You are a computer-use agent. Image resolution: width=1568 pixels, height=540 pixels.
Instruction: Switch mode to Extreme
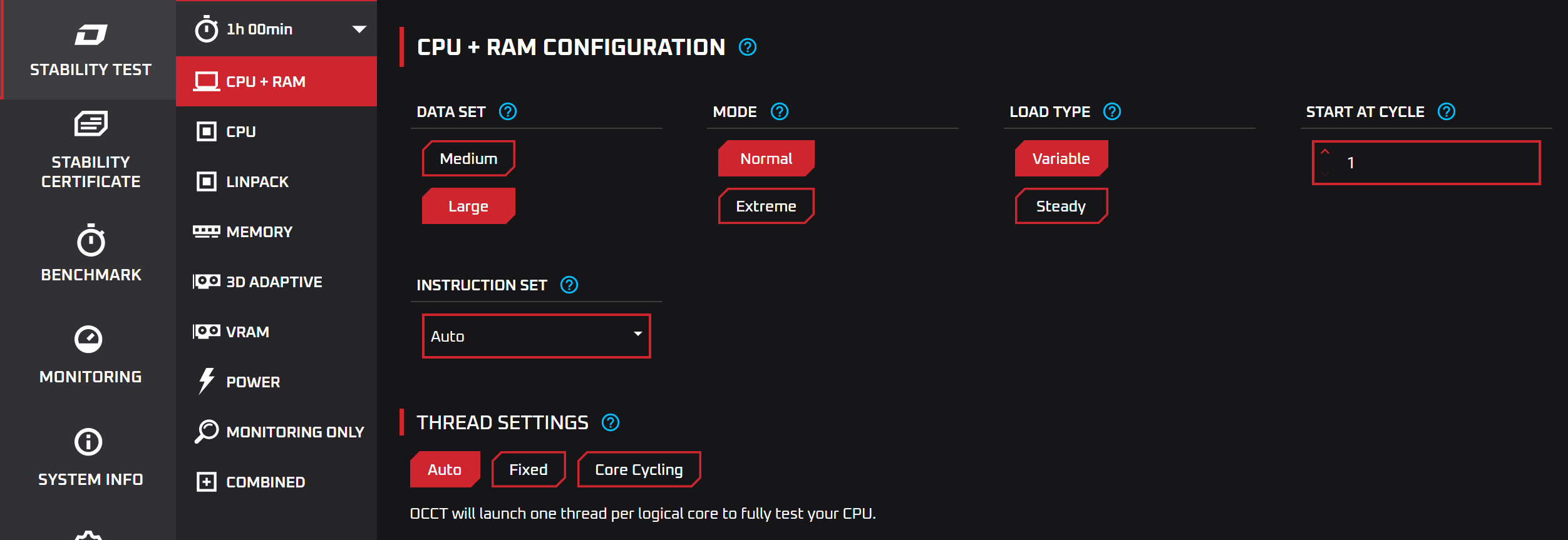click(x=766, y=206)
